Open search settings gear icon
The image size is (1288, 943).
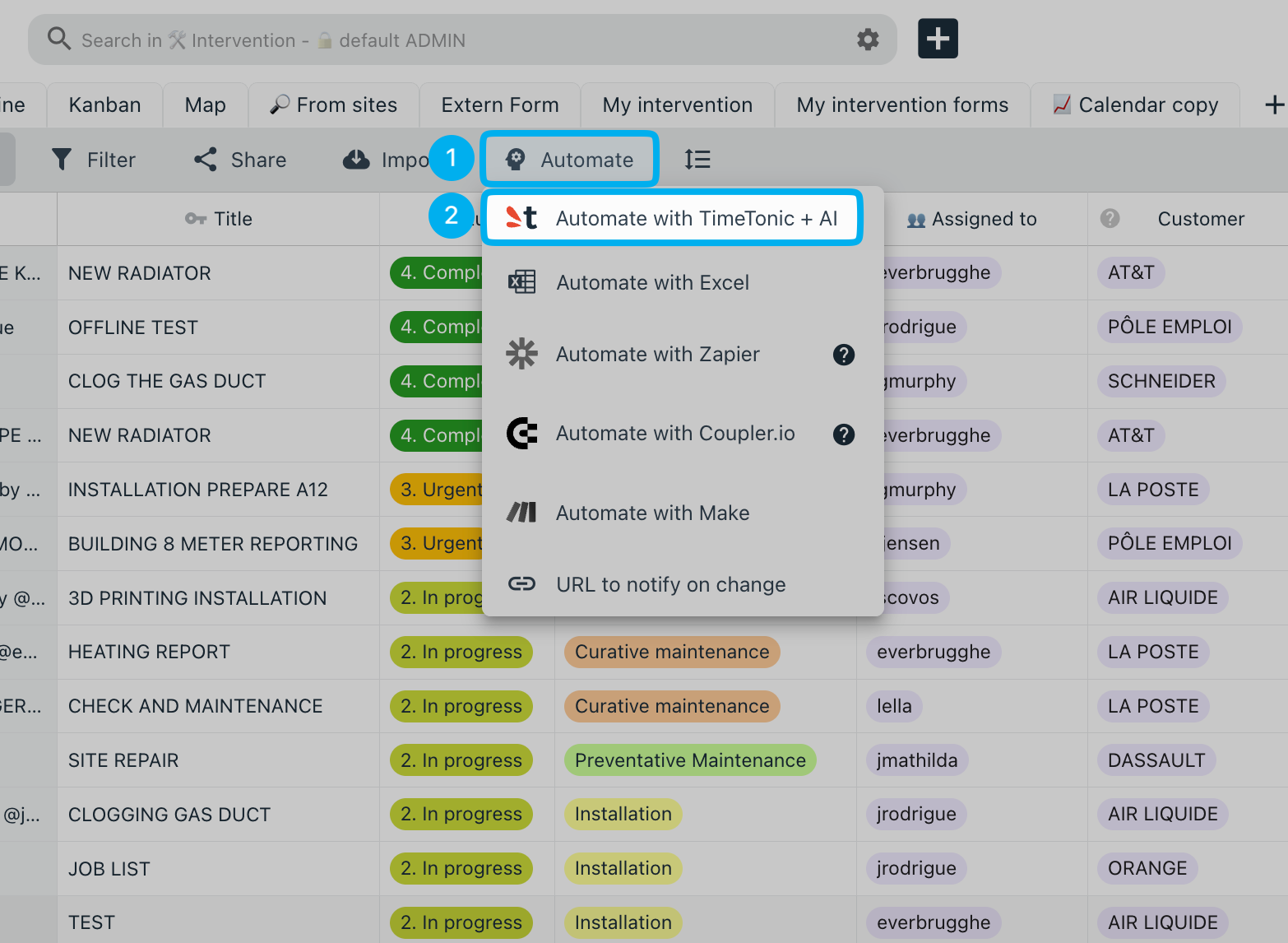coord(868,39)
